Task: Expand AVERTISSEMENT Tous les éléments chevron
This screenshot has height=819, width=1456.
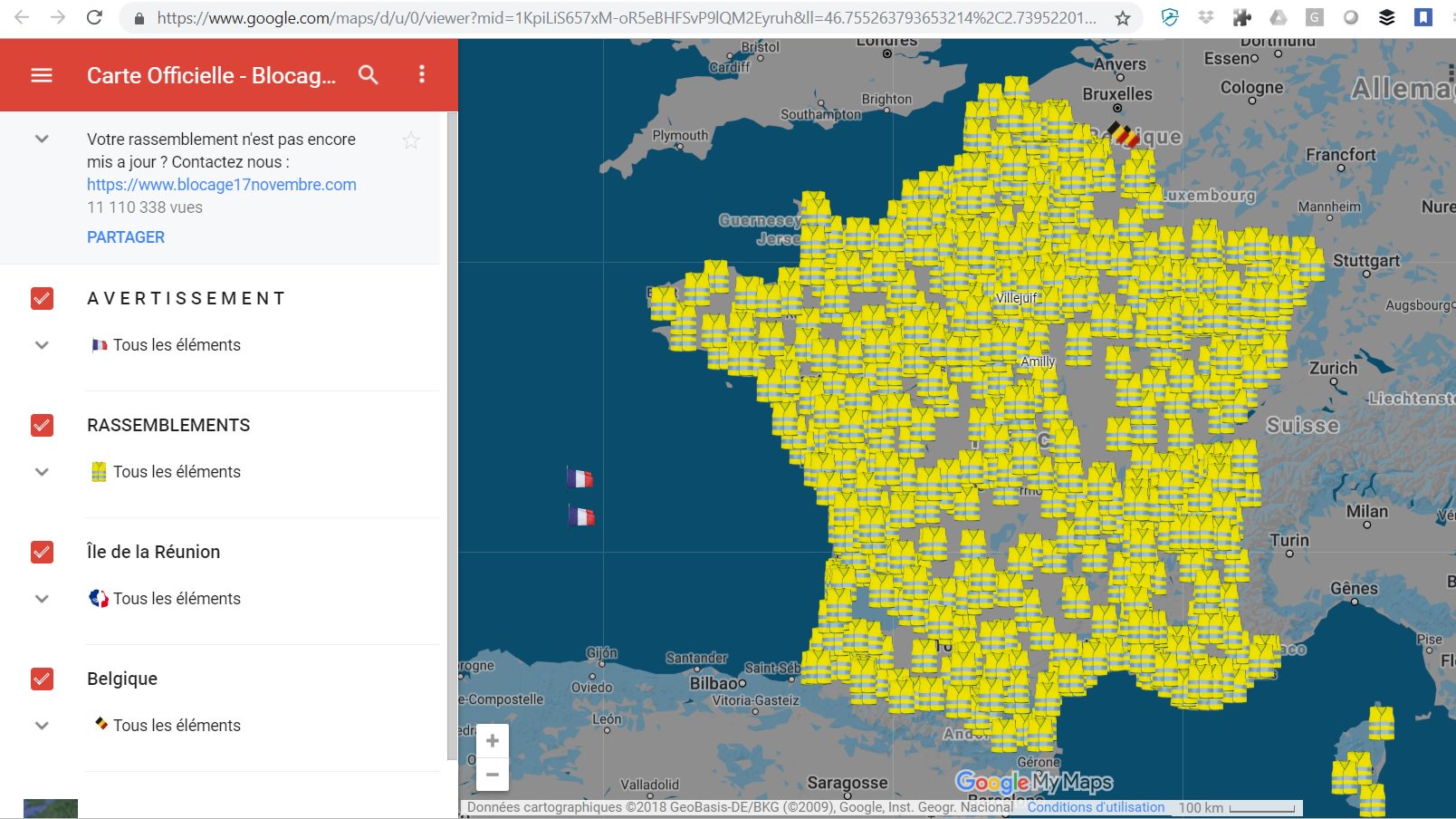Action: tap(42, 345)
